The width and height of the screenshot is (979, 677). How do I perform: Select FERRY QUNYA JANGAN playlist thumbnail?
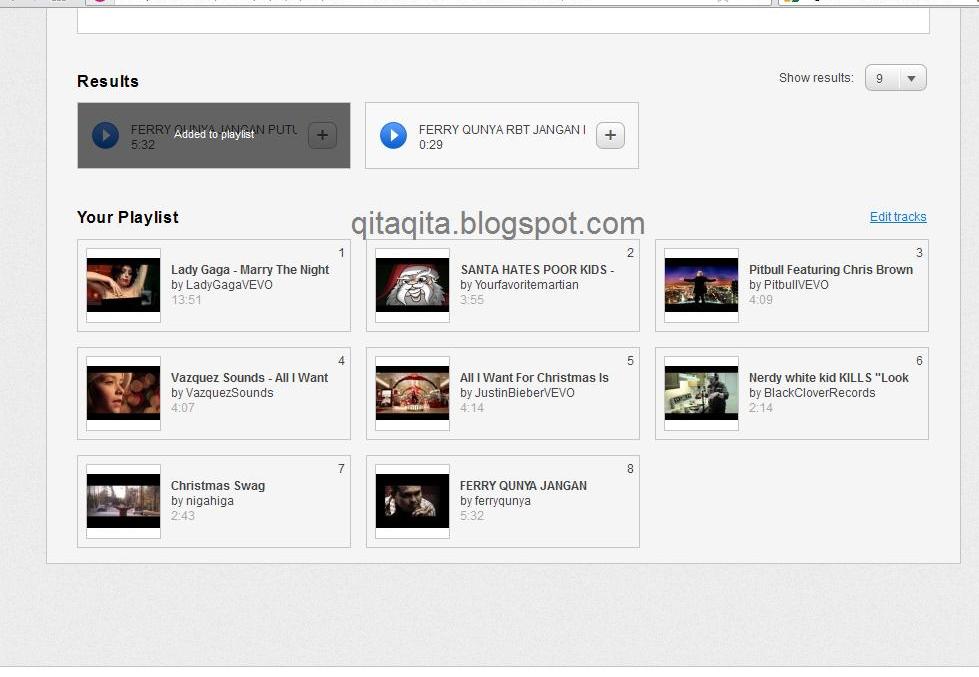[412, 502]
